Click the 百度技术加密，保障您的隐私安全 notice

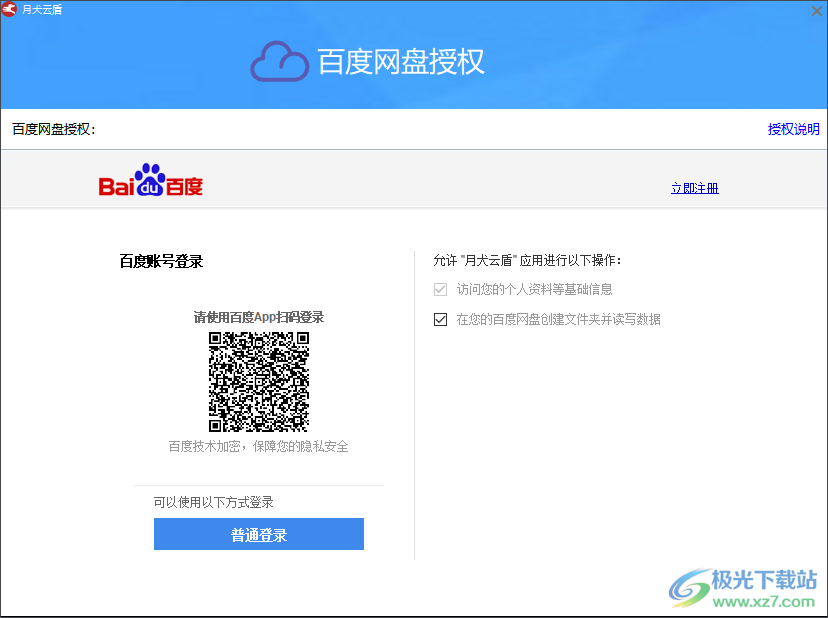259,446
